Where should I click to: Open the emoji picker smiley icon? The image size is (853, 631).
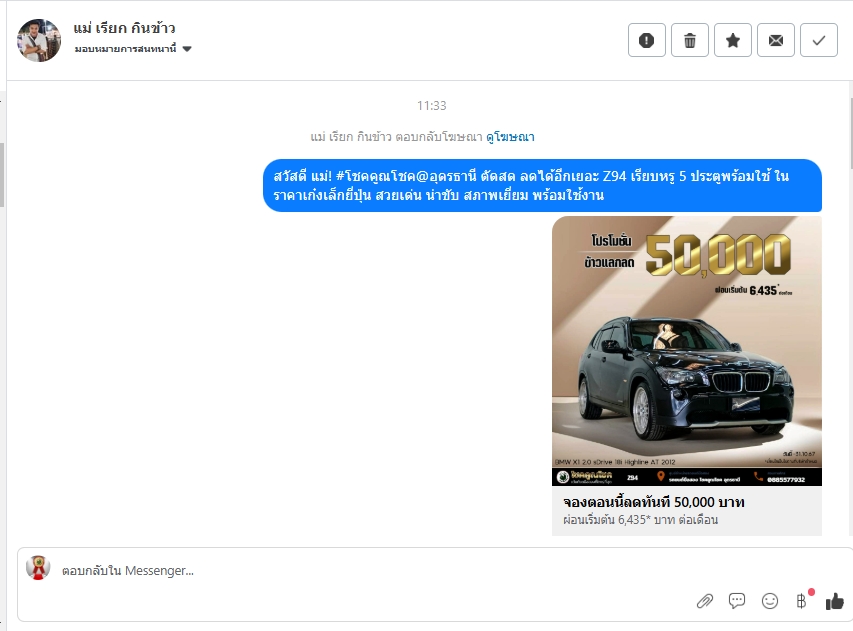[770, 601]
